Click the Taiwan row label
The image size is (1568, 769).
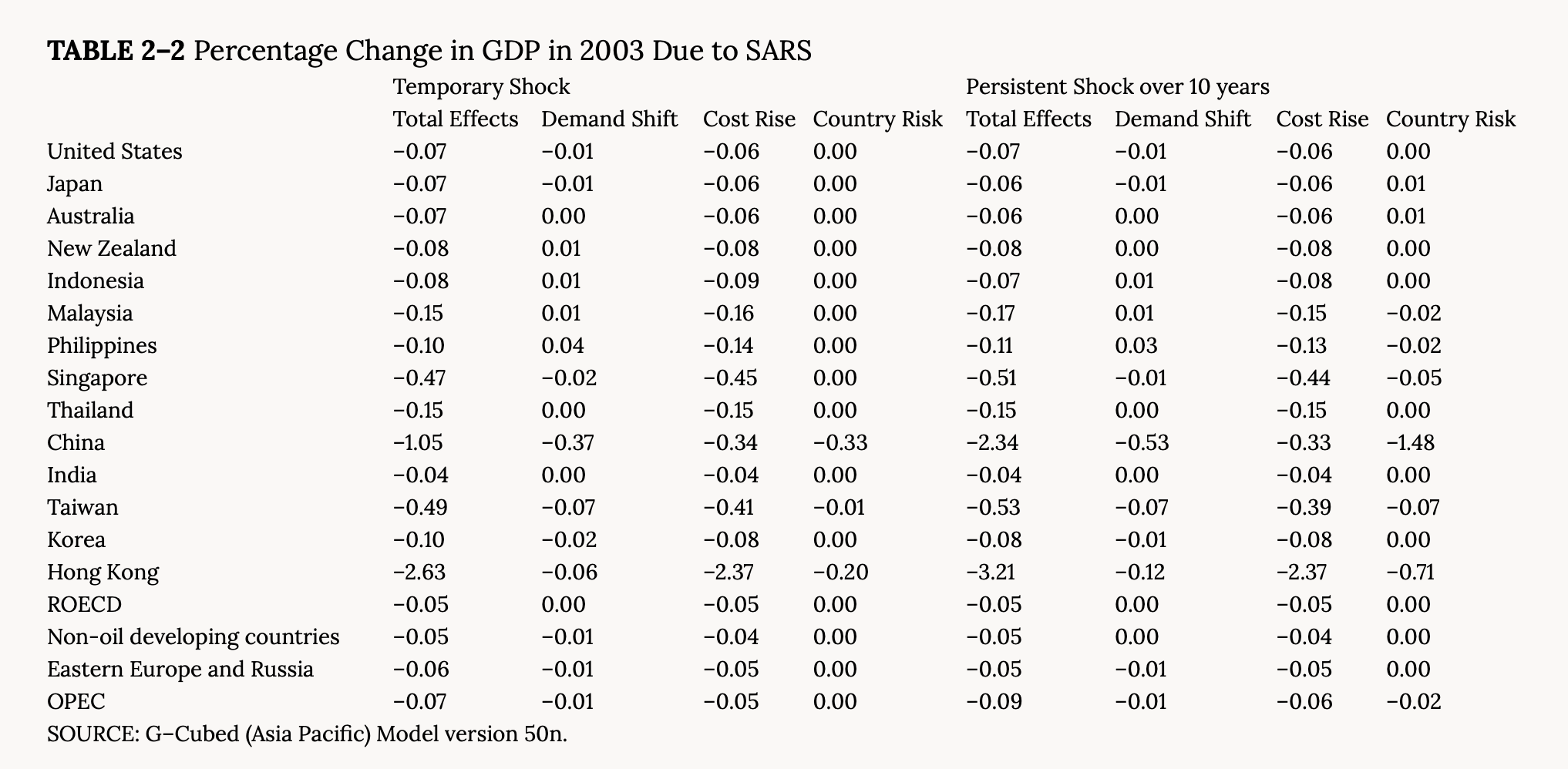82,507
